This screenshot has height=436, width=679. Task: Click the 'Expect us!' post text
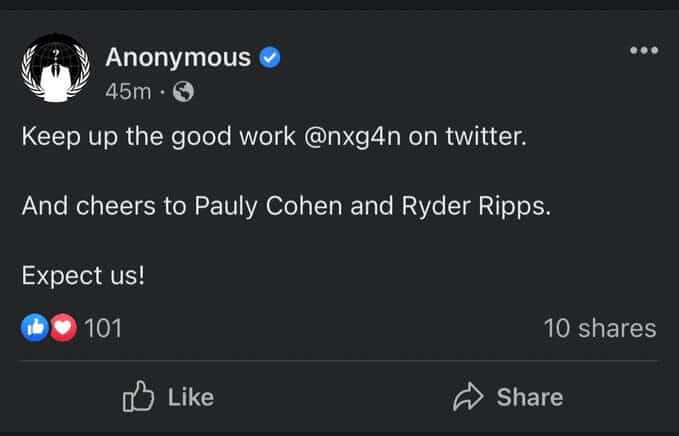coord(83,276)
